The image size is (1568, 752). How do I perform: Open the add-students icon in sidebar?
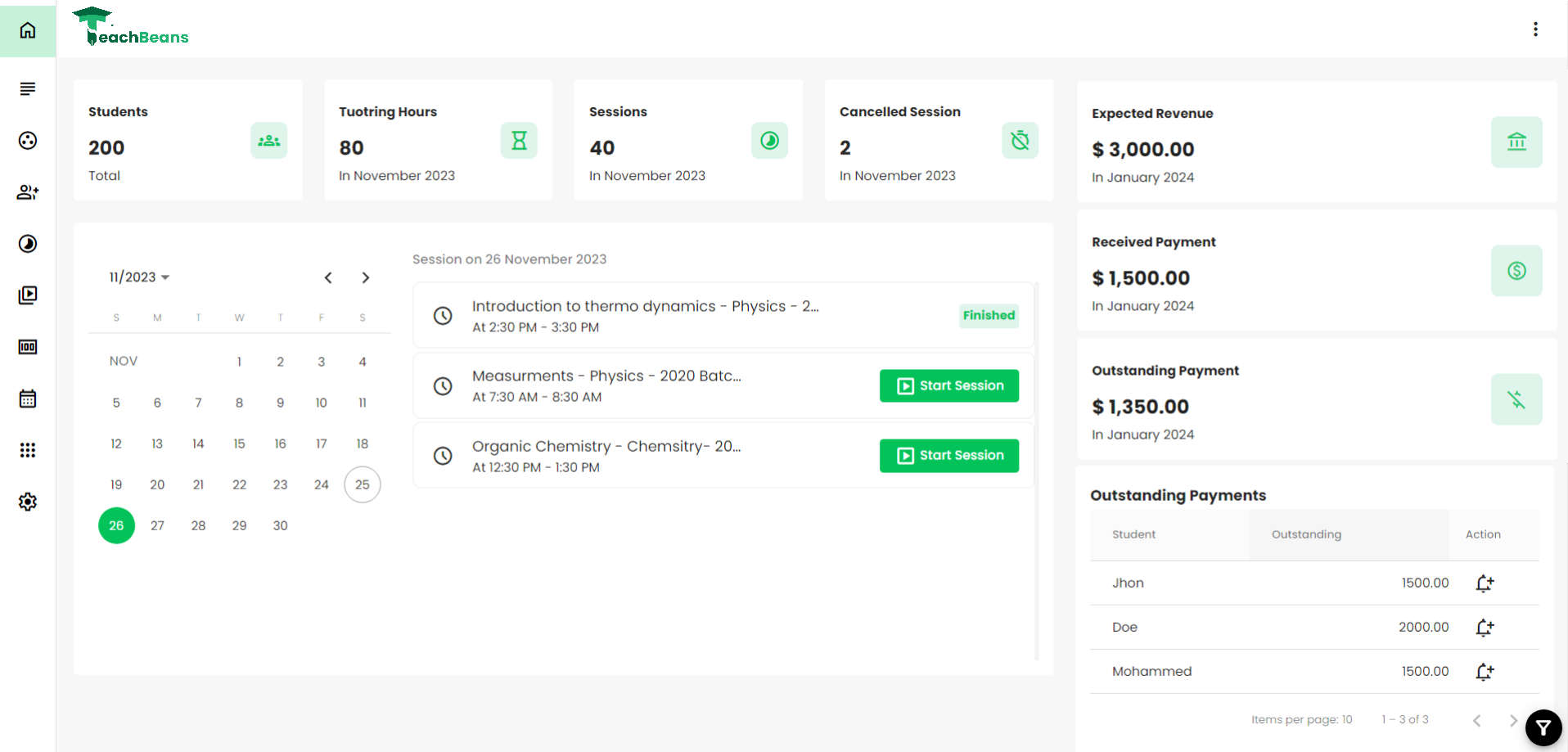click(x=28, y=192)
